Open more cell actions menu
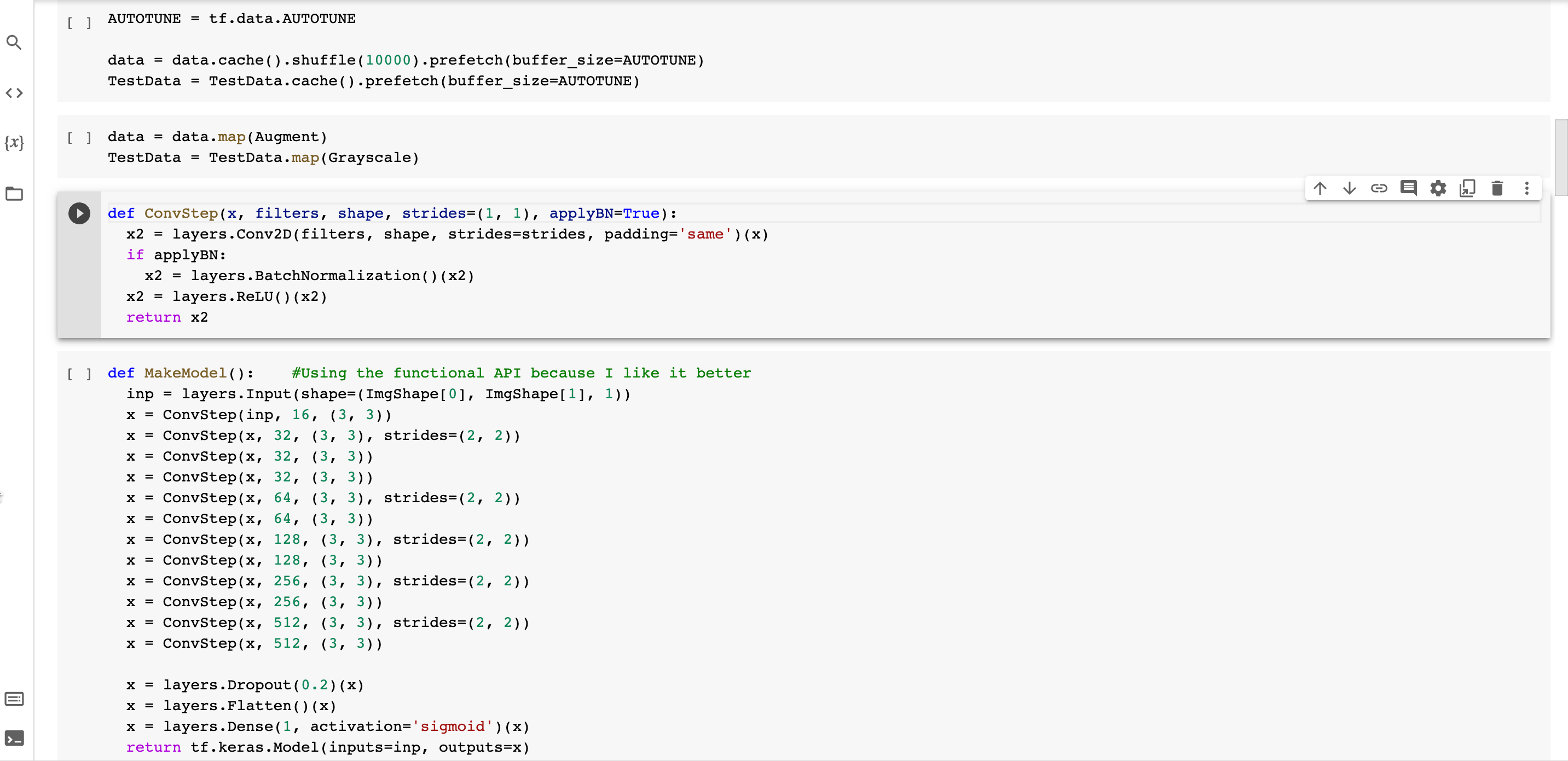This screenshot has height=761, width=1568. pyautogui.click(x=1526, y=189)
